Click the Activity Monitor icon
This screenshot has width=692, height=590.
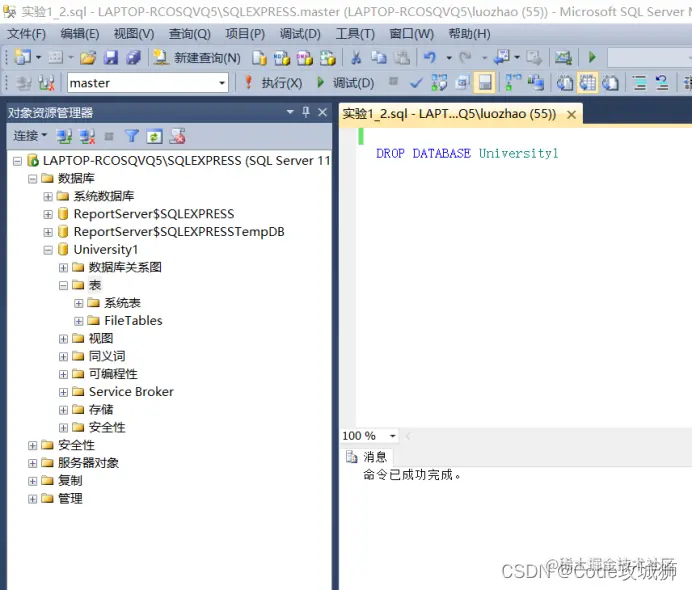pos(563,57)
